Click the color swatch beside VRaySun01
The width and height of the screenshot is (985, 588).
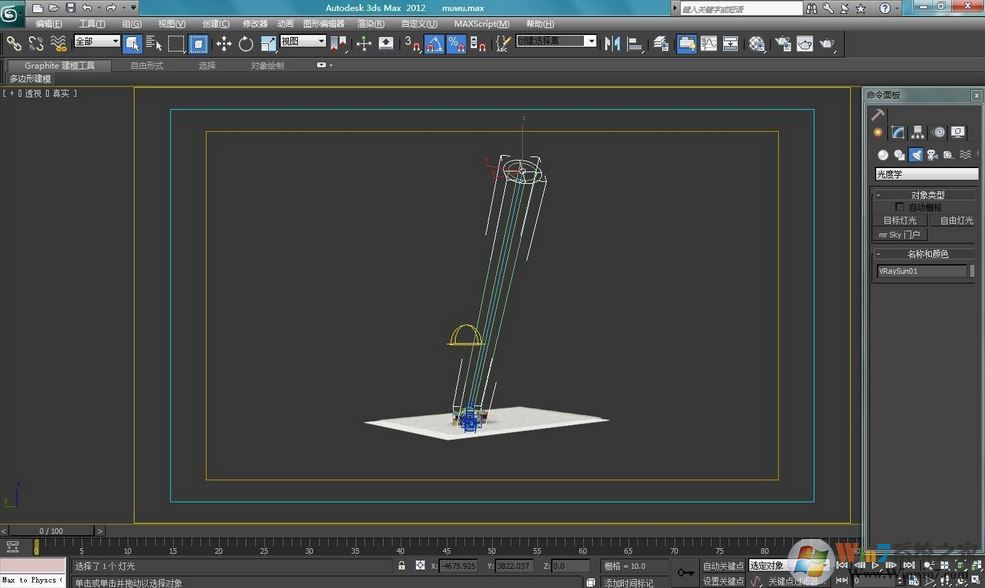point(972,271)
